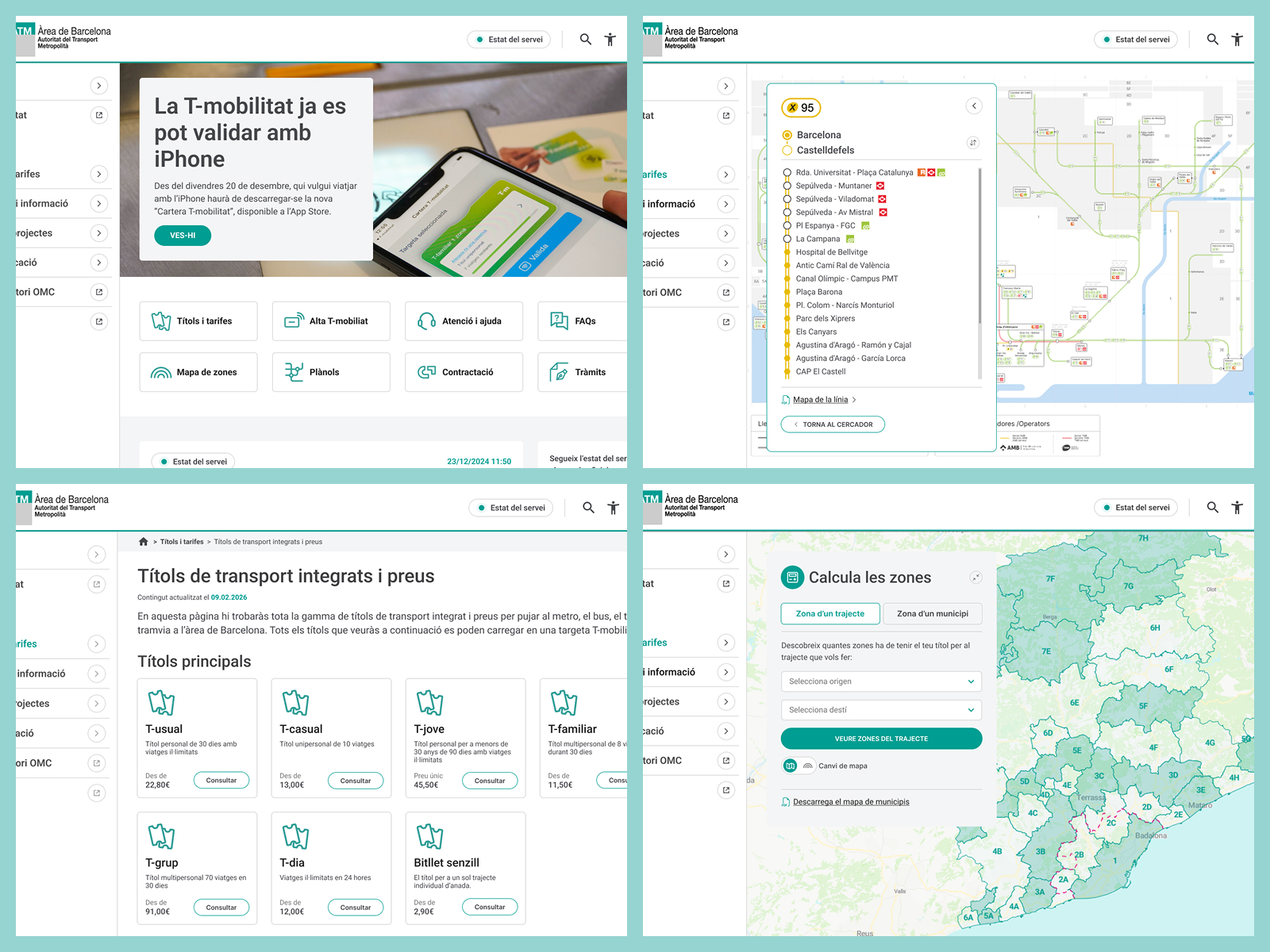1270x952 pixels.
Task: Open the Contractació tile
Action: [464, 372]
